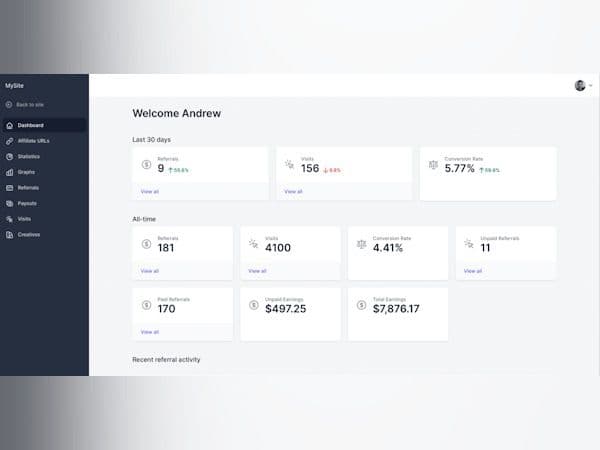600x450 pixels.
Task: Click the $497.25 Unpaid Earnings value
Action: click(285, 309)
